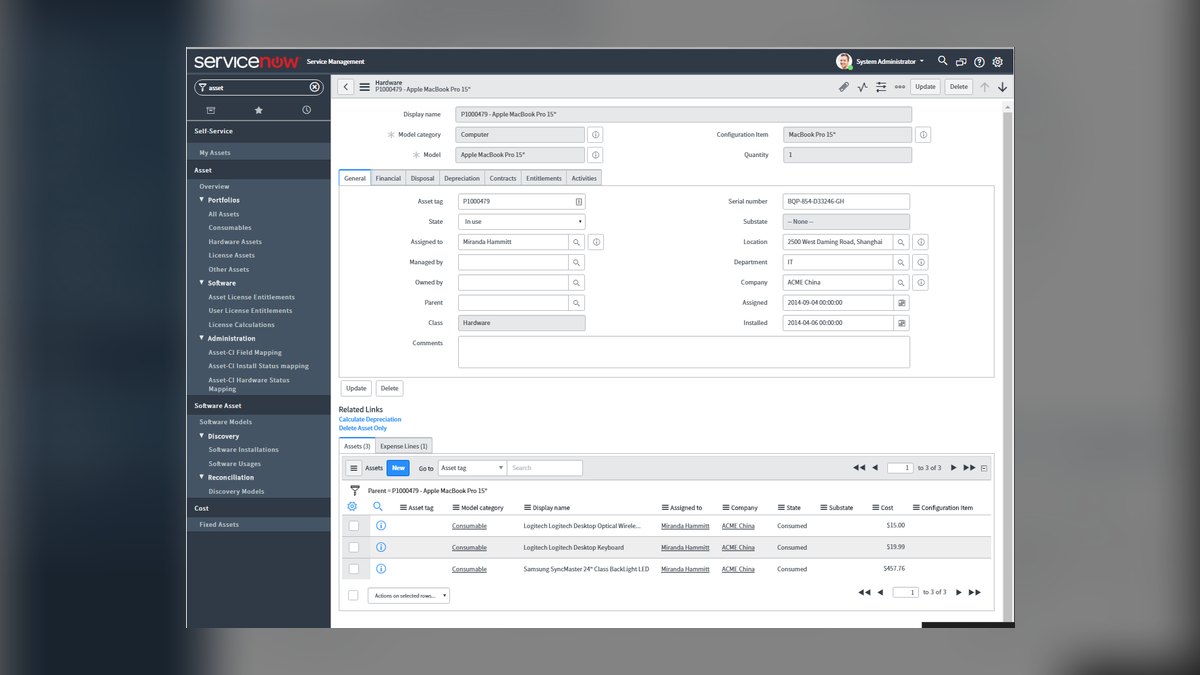The height and width of the screenshot is (675, 1200).
Task: Open Hardware Assets in navigator
Action: point(235,241)
